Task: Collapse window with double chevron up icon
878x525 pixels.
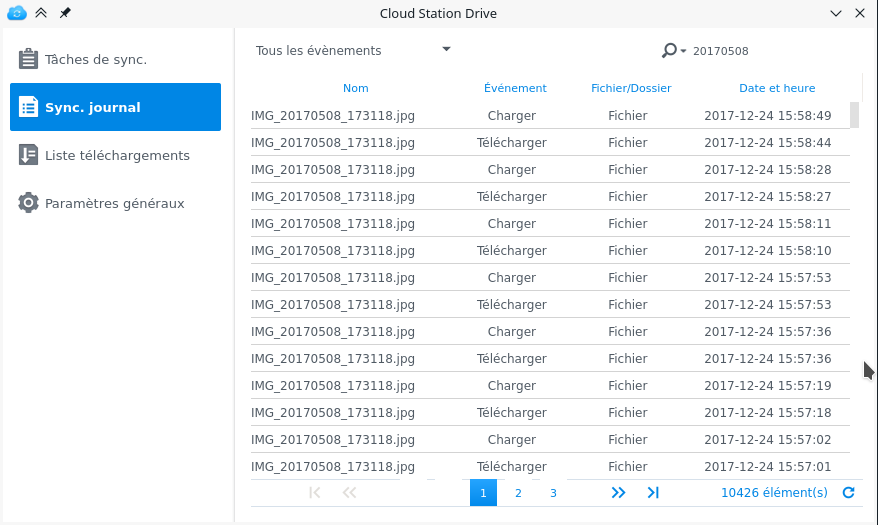Action: pyautogui.click(x=41, y=13)
